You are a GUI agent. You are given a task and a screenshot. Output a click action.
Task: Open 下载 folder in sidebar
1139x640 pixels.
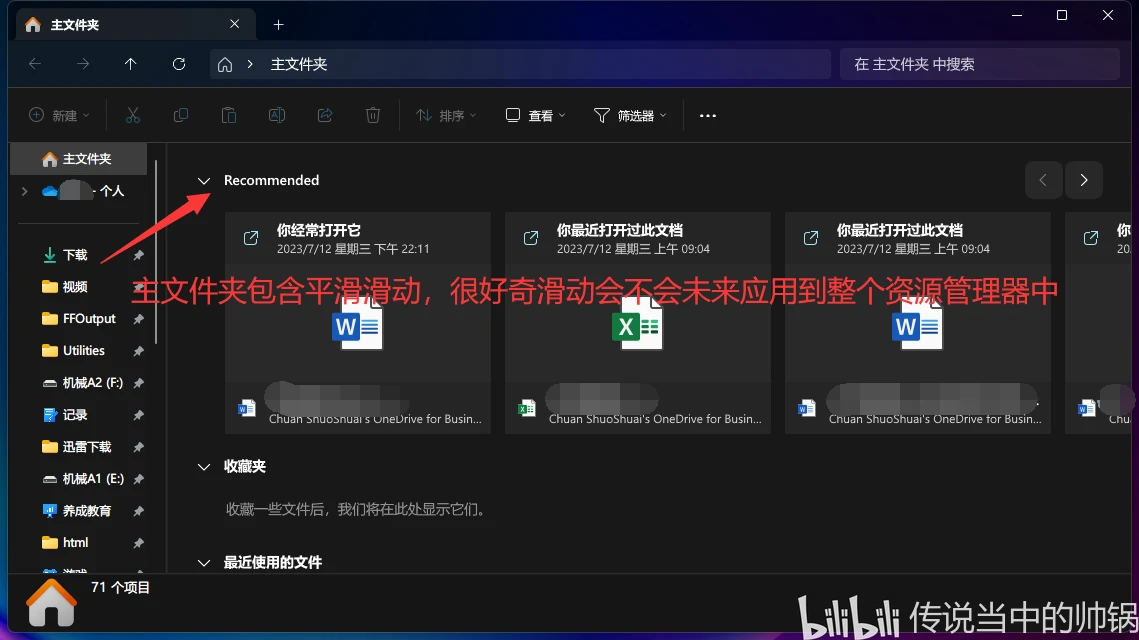point(76,255)
